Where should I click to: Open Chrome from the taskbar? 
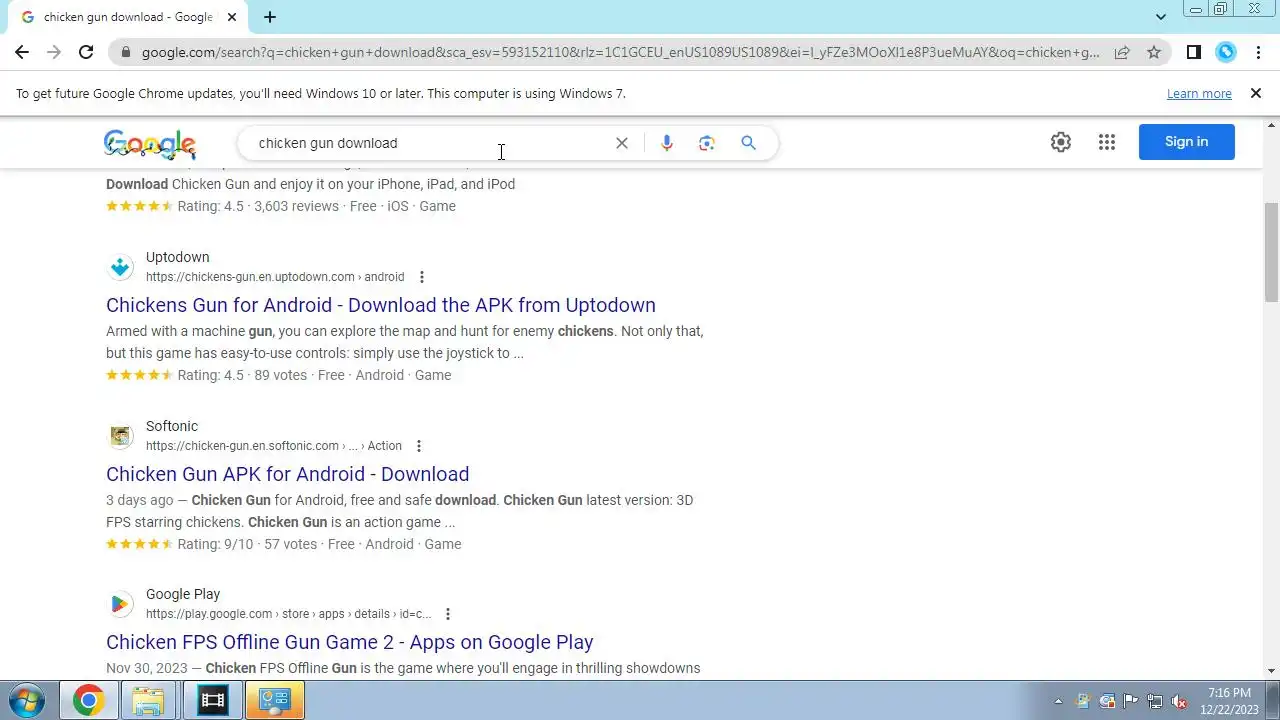pos(88,701)
